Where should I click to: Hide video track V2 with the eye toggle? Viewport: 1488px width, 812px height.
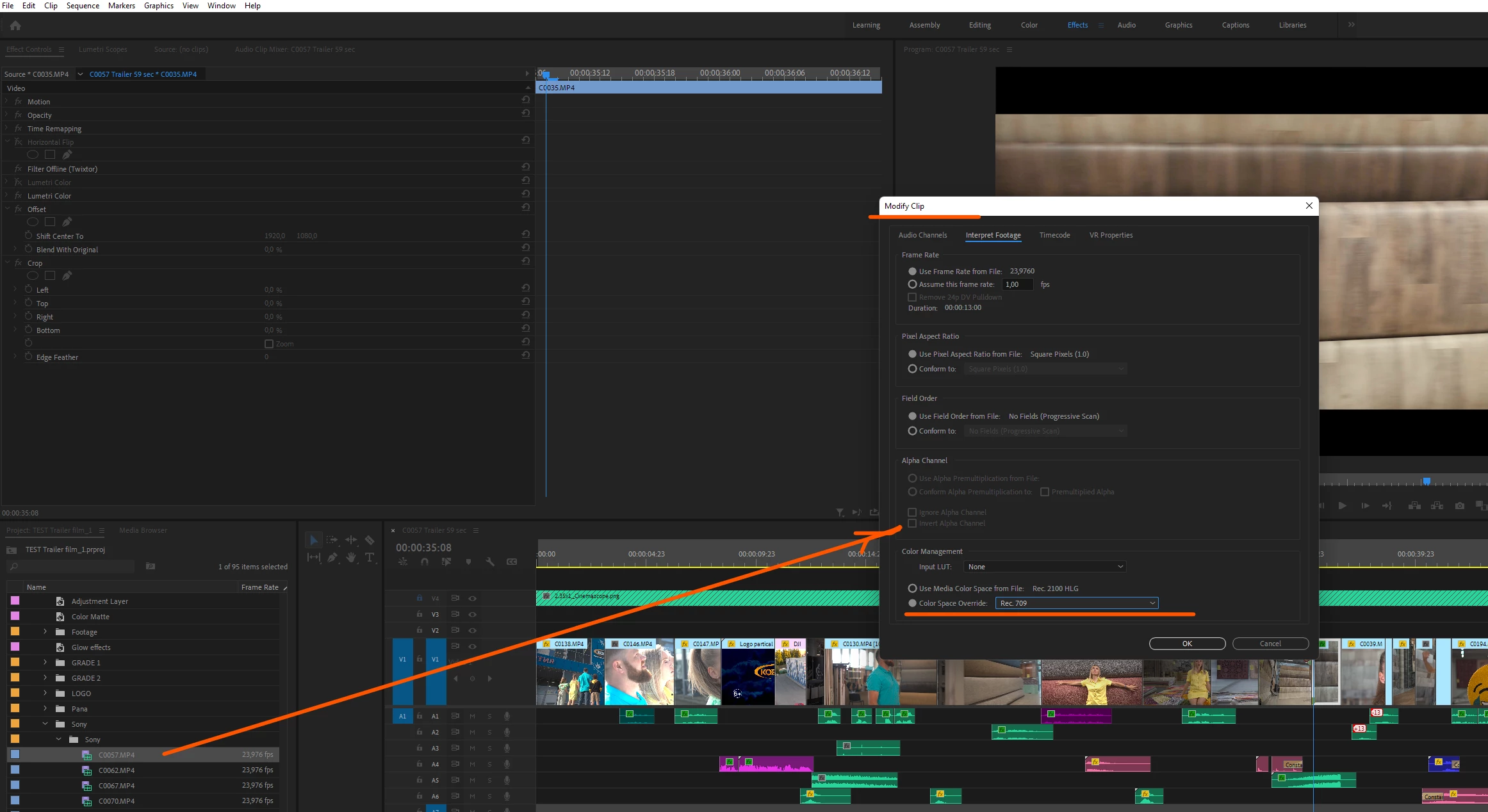(x=472, y=630)
